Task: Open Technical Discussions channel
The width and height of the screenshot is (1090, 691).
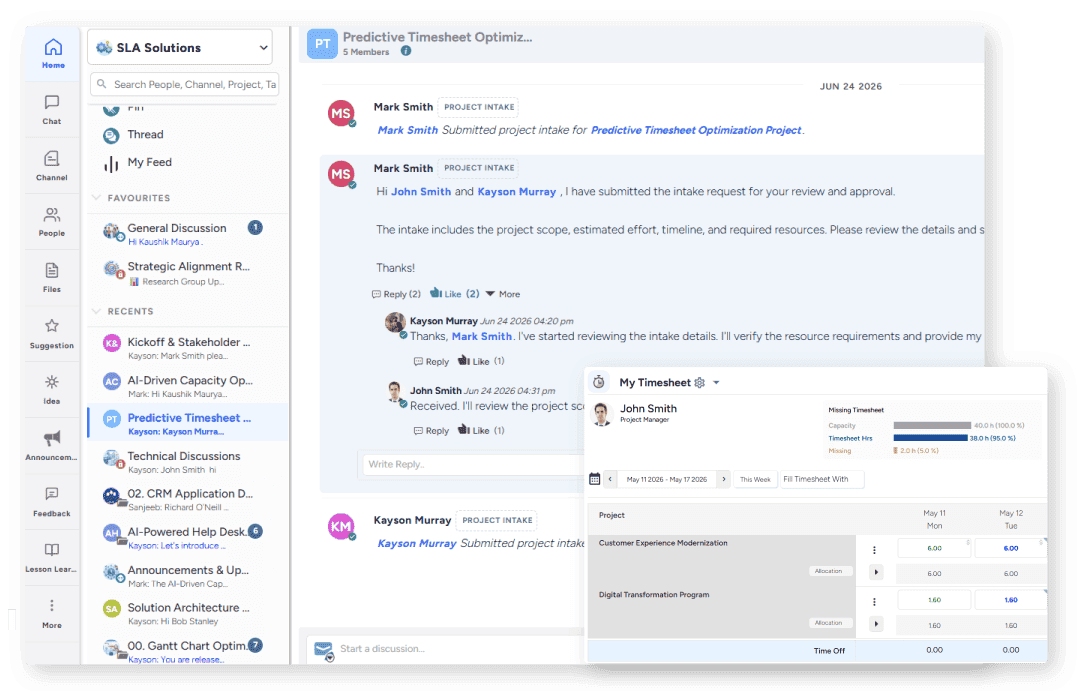Action: (x=188, y=462)
